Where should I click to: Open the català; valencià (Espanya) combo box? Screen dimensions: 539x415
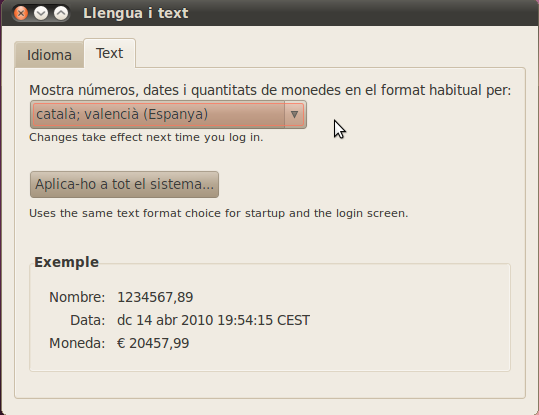[168, 114]
